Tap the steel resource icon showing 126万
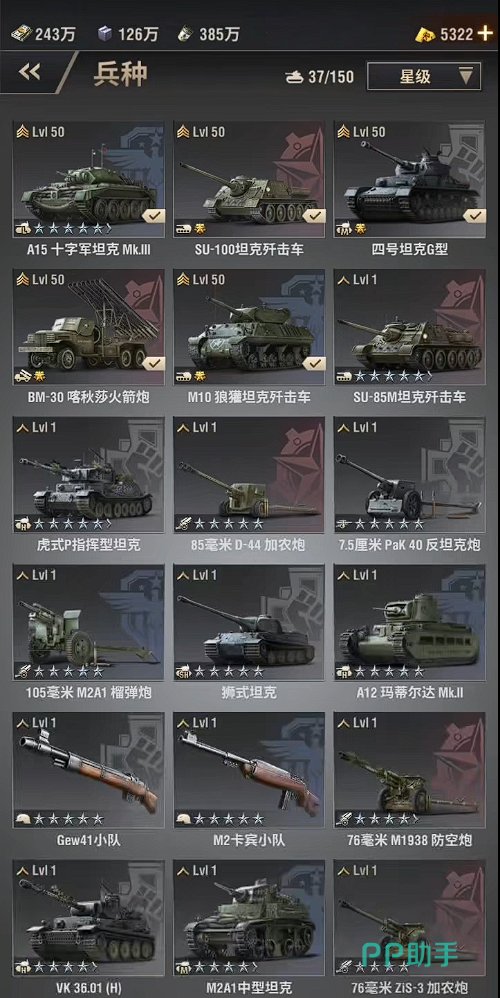This screenshot has width=500, height=998. (x=105, y=34)
